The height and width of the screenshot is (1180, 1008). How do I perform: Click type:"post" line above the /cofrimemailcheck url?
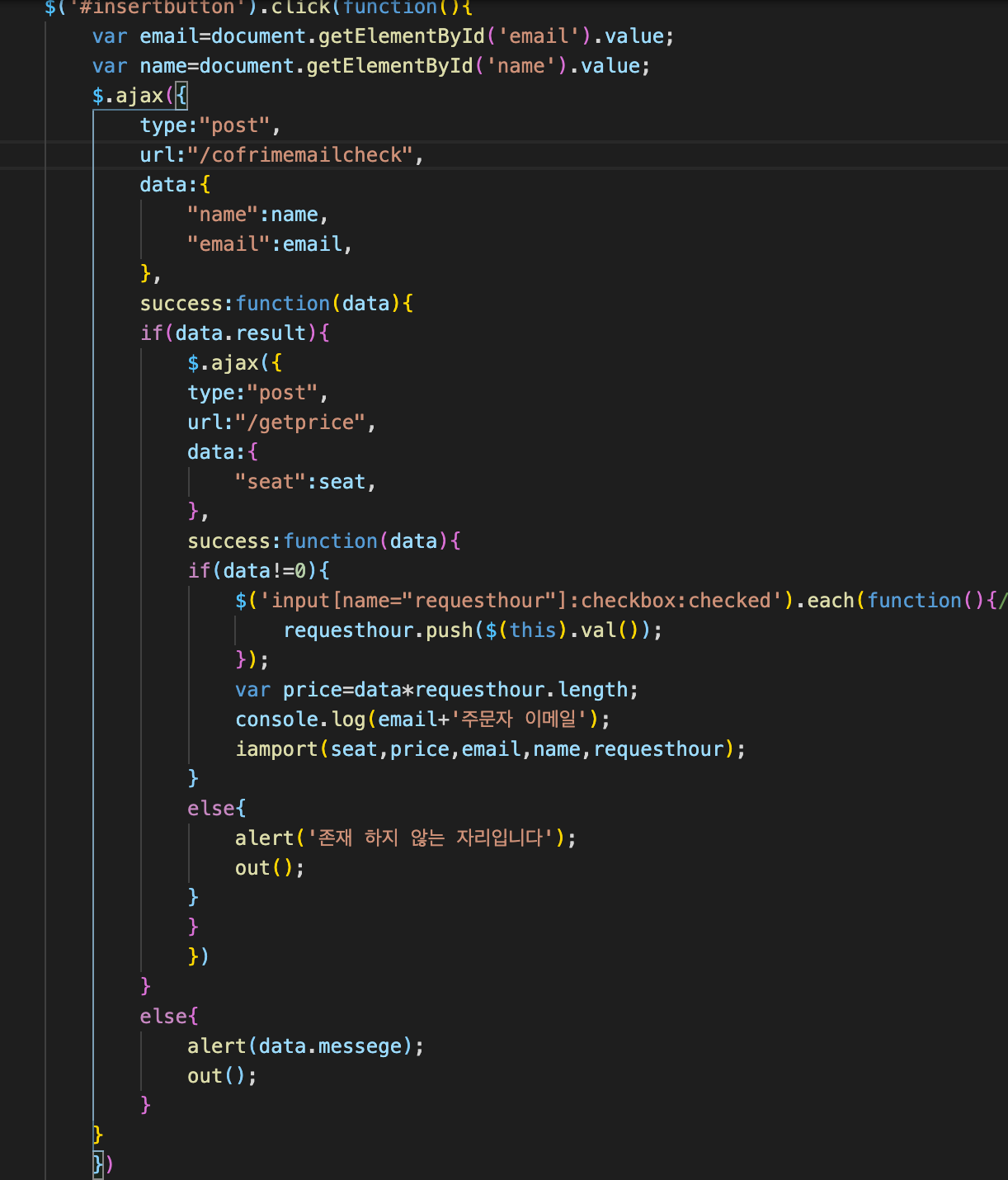210,125
